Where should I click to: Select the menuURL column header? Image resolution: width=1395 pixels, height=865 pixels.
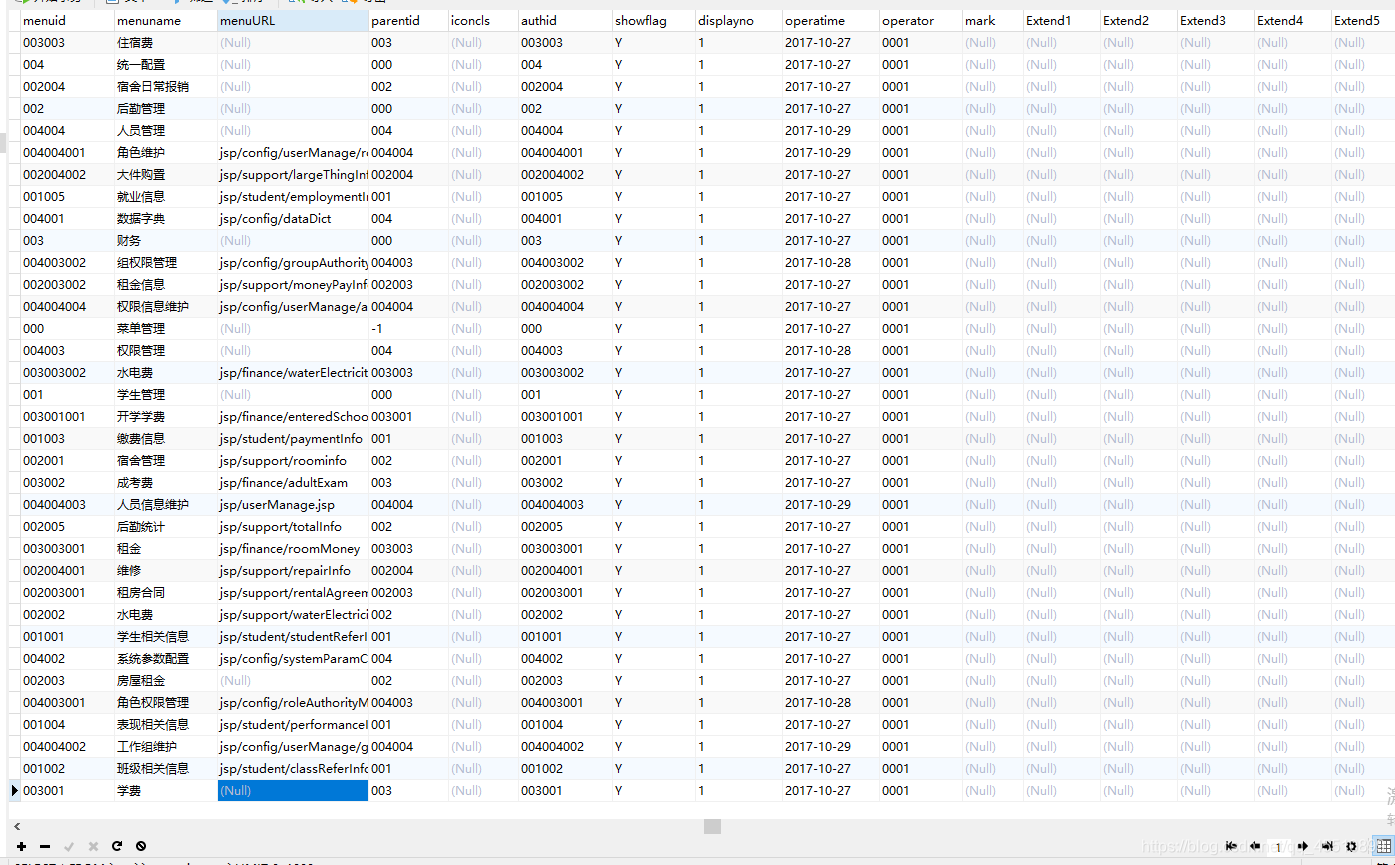(292, 20)
